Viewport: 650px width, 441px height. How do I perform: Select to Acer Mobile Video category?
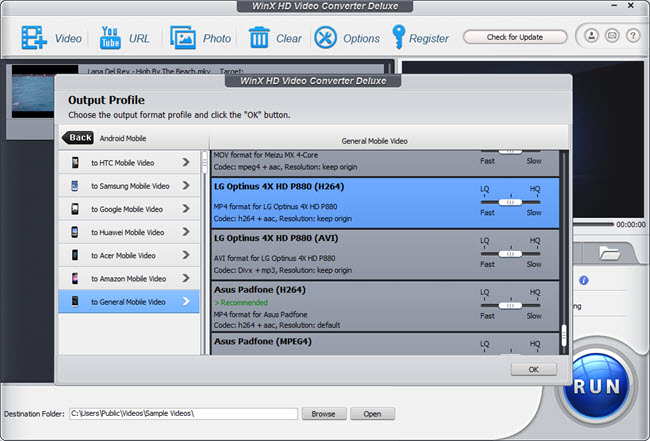click(x=129, y=255)
